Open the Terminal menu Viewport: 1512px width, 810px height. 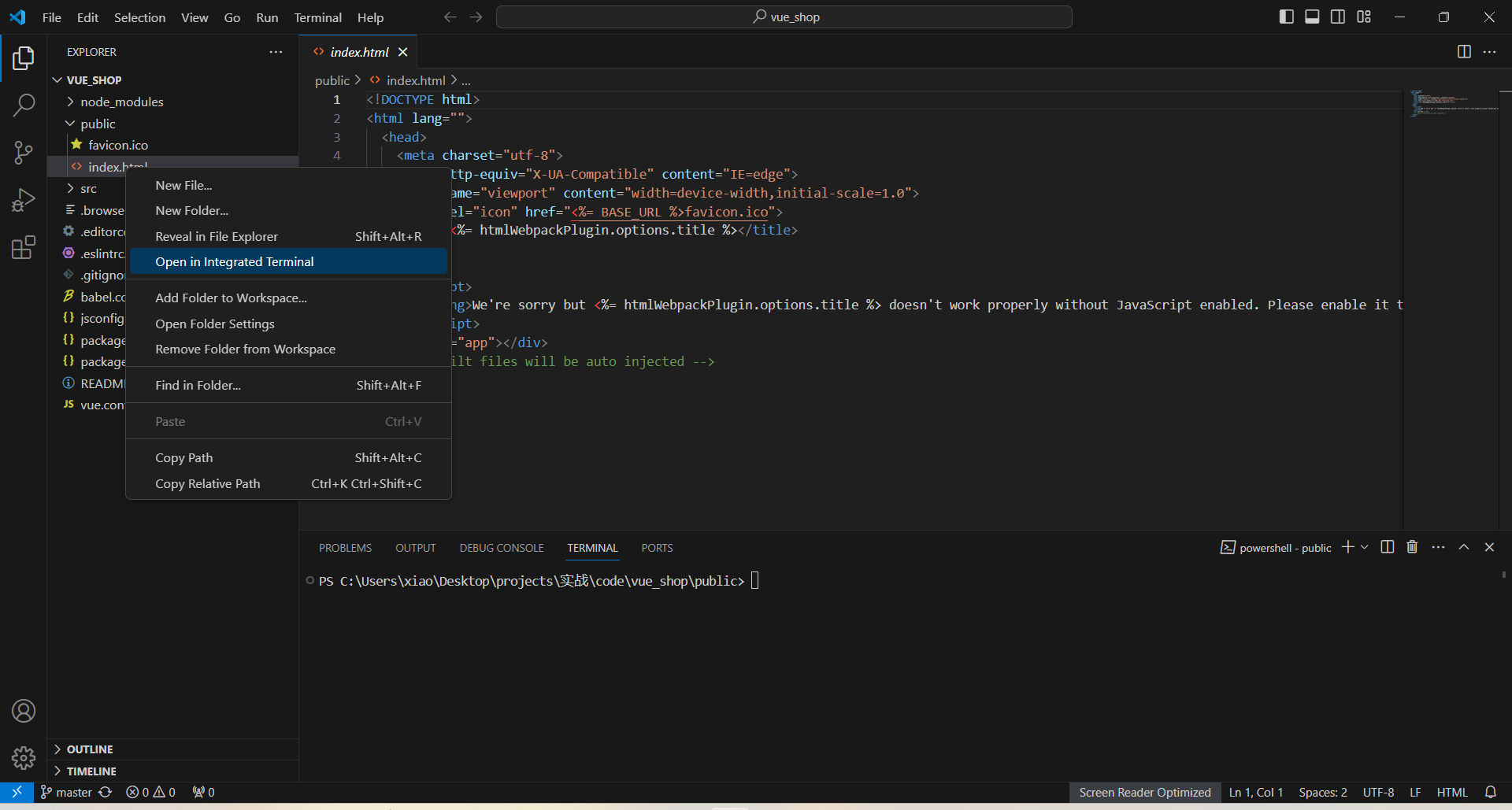click(x=317, y=17)
